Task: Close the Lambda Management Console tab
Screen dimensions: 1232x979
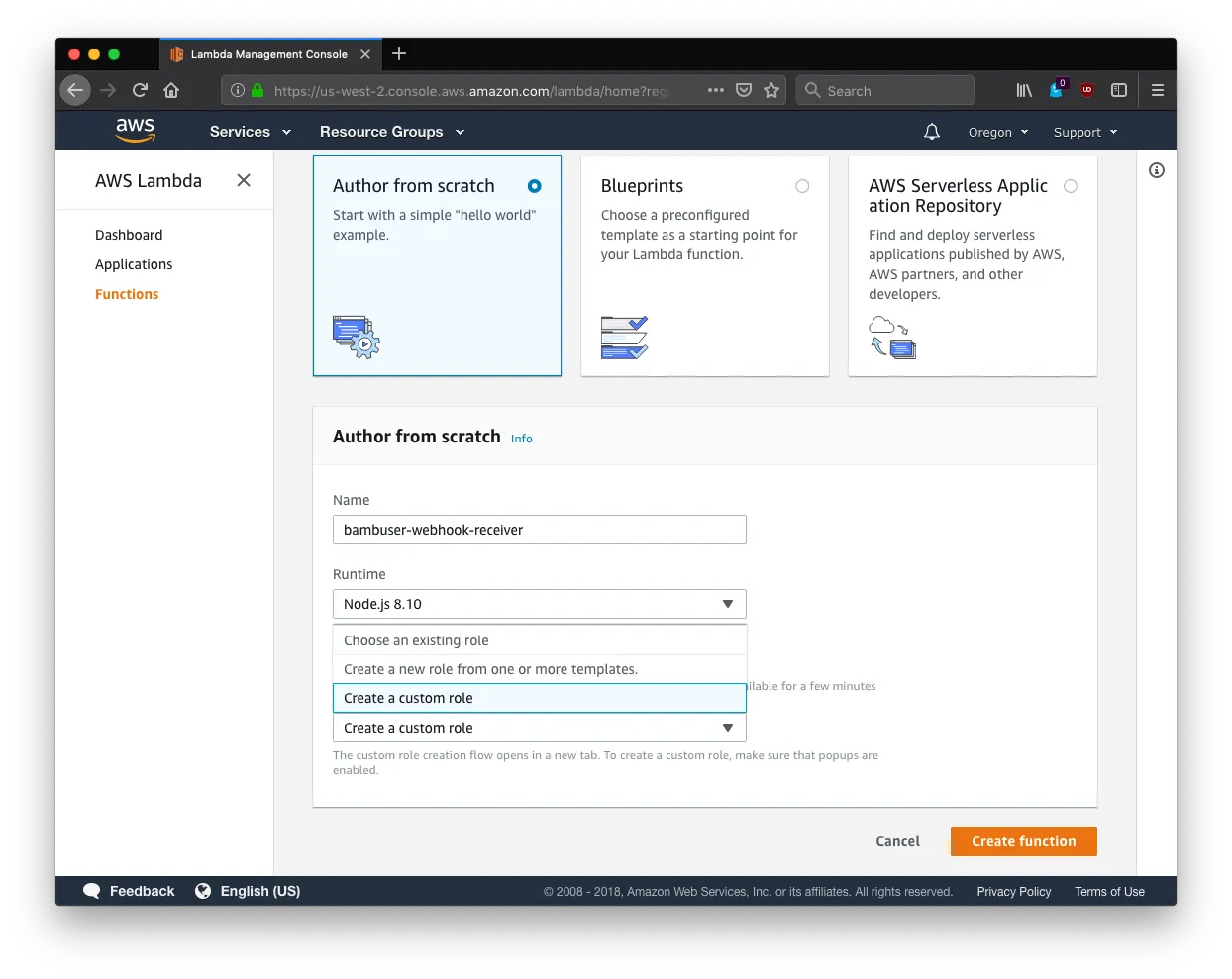Action: point(365,54)
